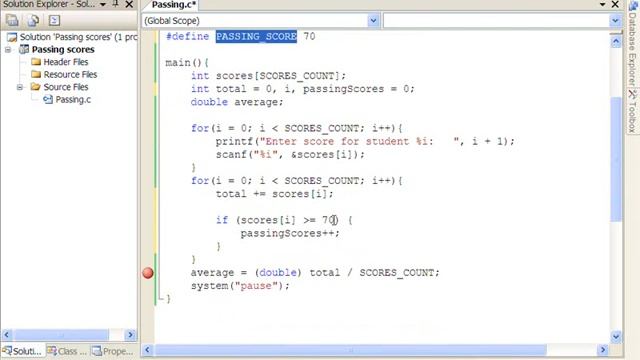
Task: Click the Solution 'Passing scores' tree label
Action: pyautogui.click(x=78, y=37)
